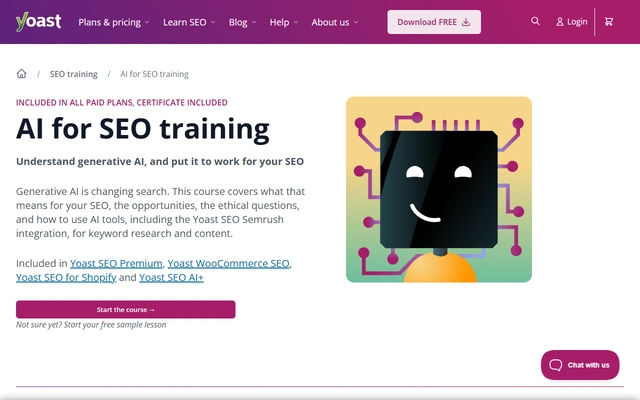Expand the Learn SEO chevron

click(213, 22)
